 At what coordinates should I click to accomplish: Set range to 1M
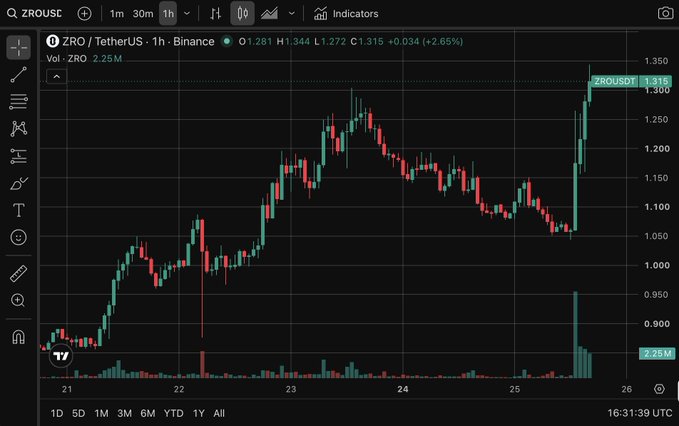pyautogui.click(x=101, y=413)
